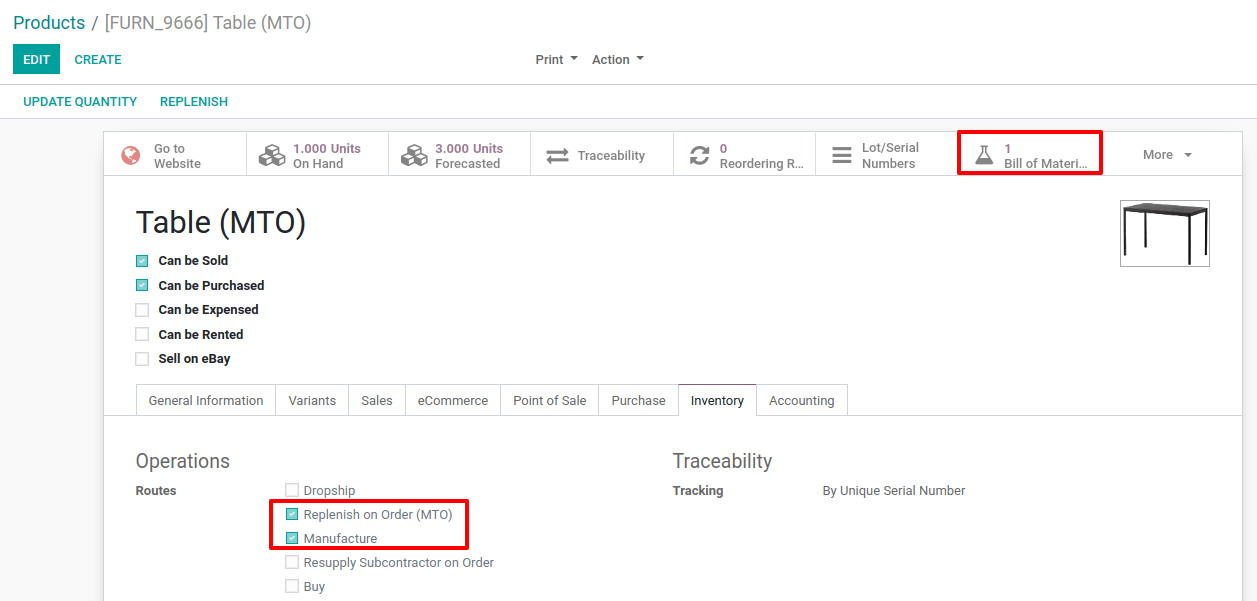The width and height of the screenshot is (1257, 601).
Task: Enable the Can be Expensed checkbox
Action: (142, 310)
